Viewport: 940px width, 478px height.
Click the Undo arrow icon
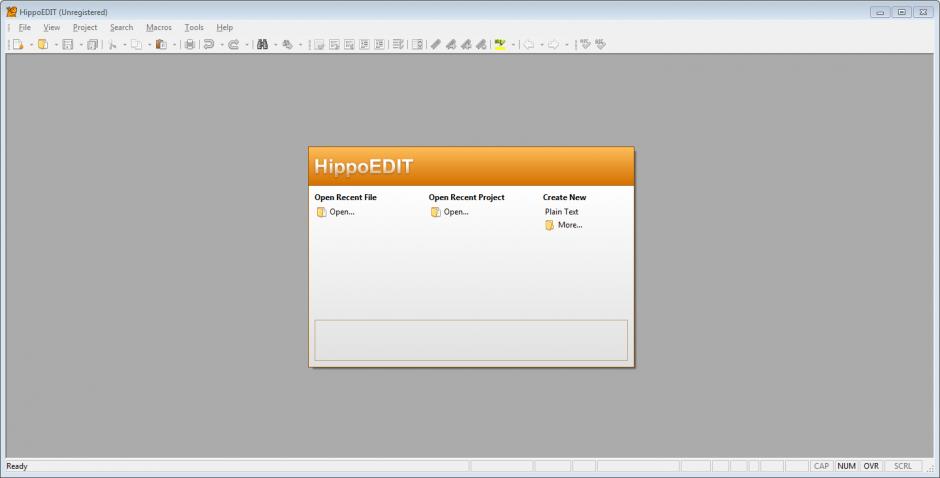pos(208,44)
